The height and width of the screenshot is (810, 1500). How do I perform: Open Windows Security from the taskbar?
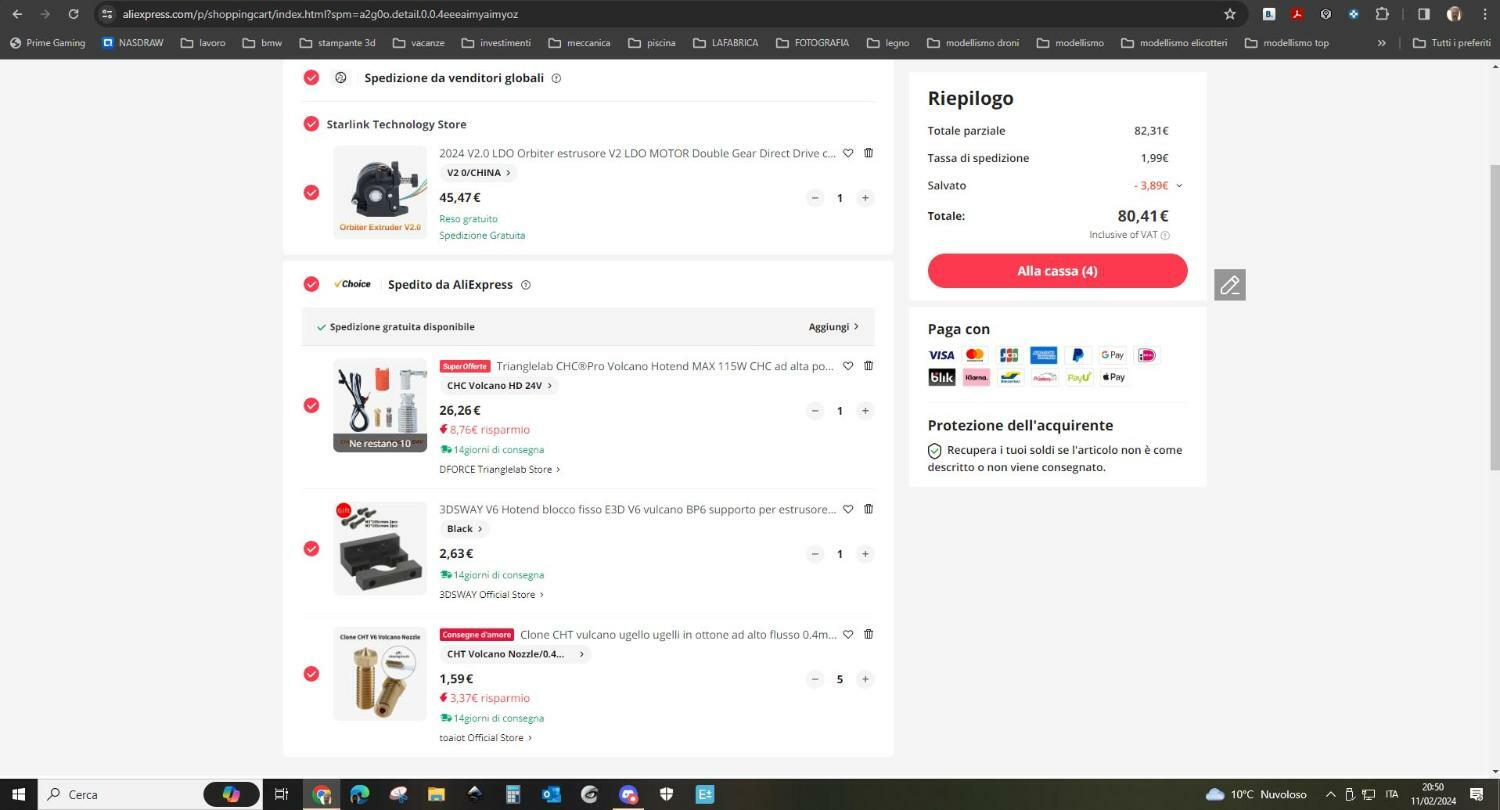point(667,794)
